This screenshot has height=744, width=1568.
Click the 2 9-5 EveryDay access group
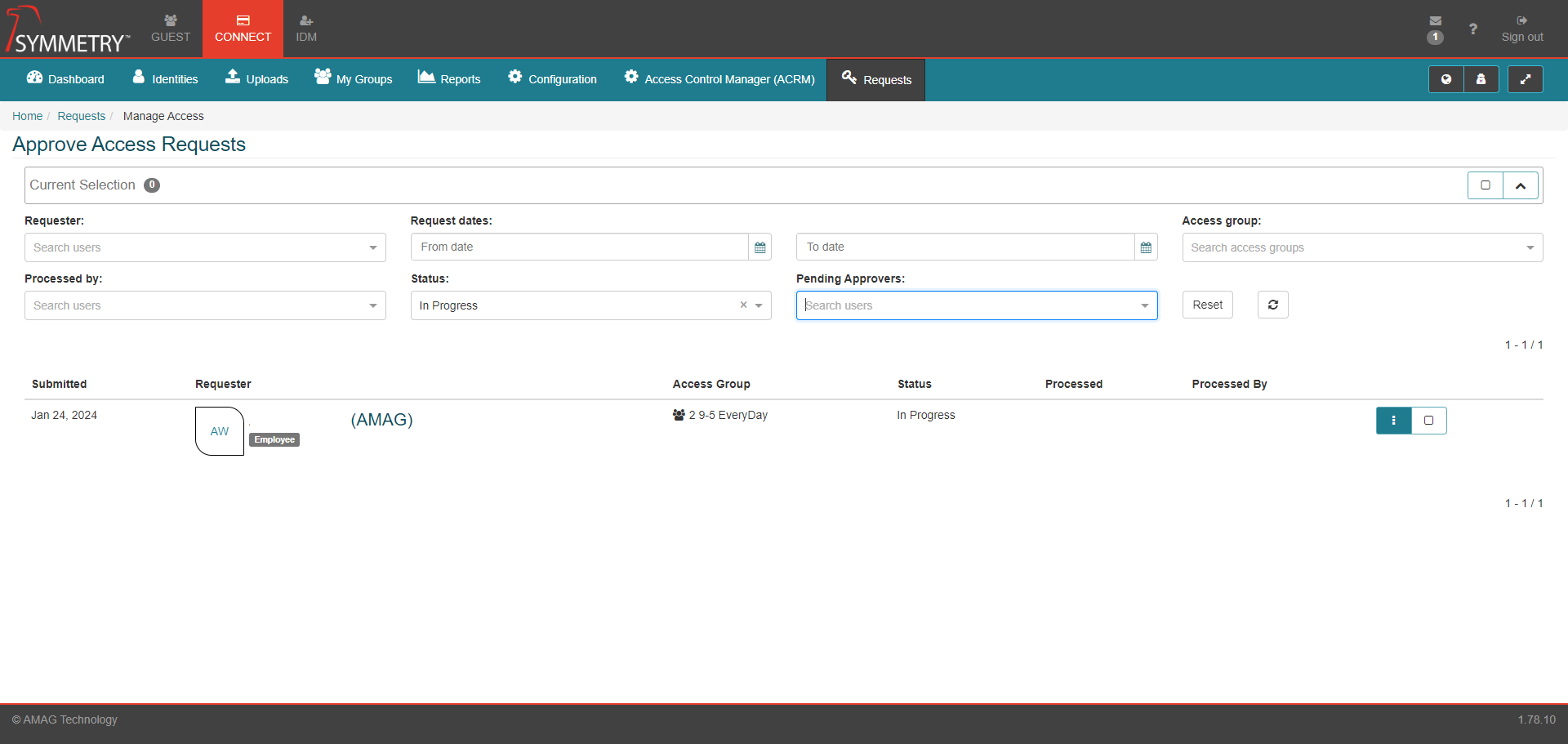720,415
